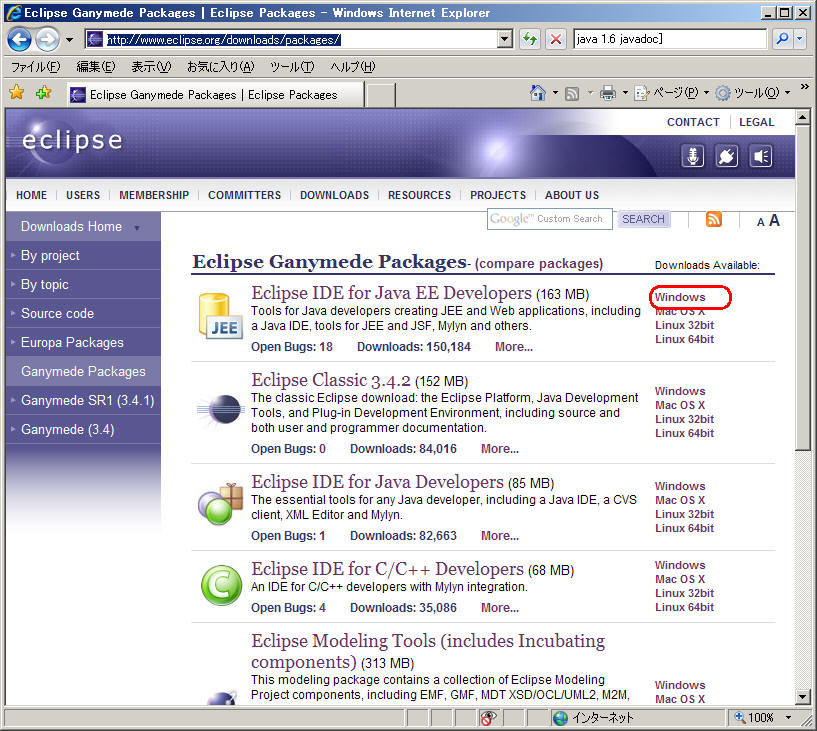Click the microphone icon in Eclipse header
The width and height of the screenshot is (817, 731).
[x=693, y=156]
